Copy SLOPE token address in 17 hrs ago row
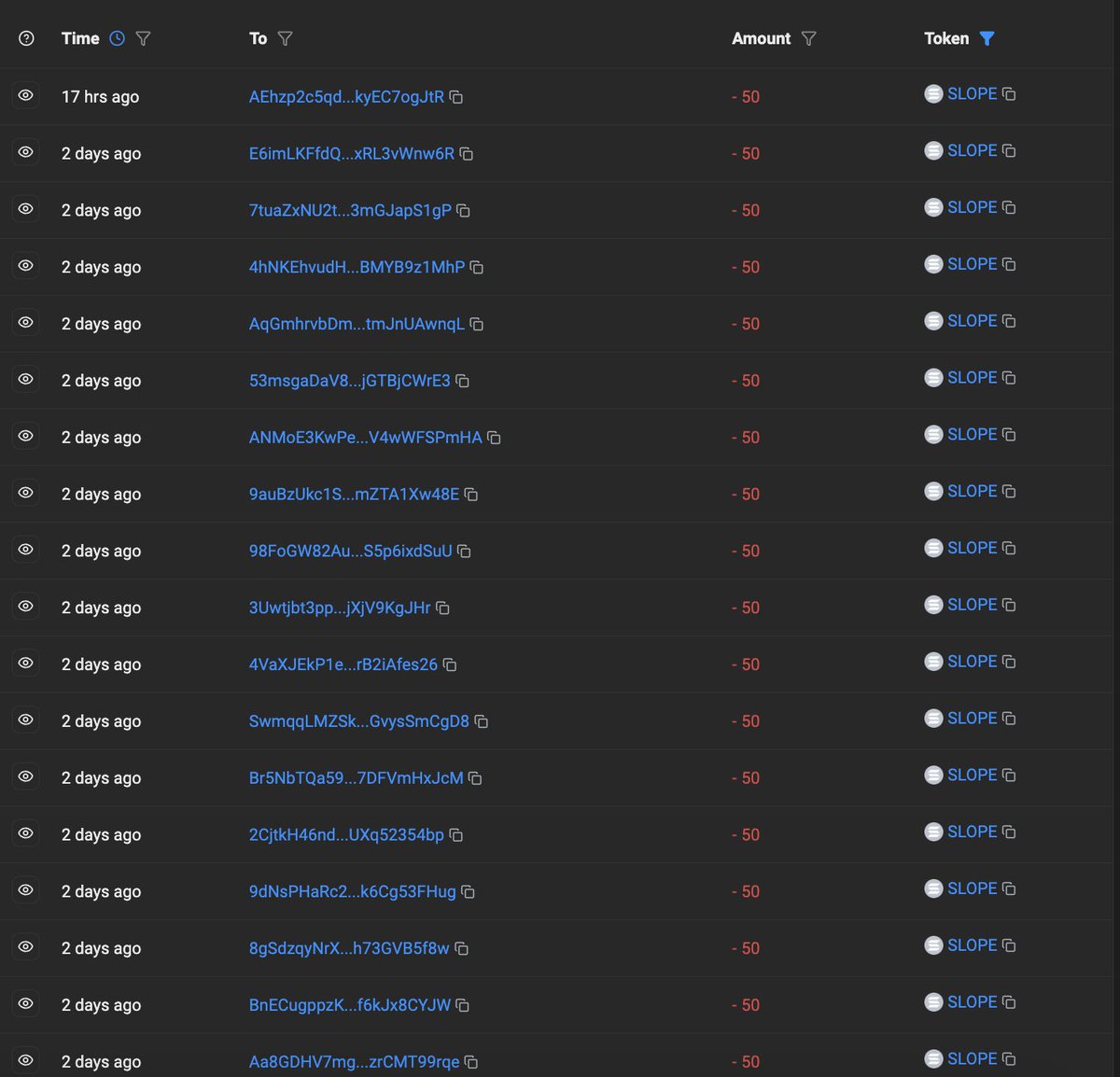Image resolution: width=1120 pixels, height=1077 pixels. [1009, 94]
